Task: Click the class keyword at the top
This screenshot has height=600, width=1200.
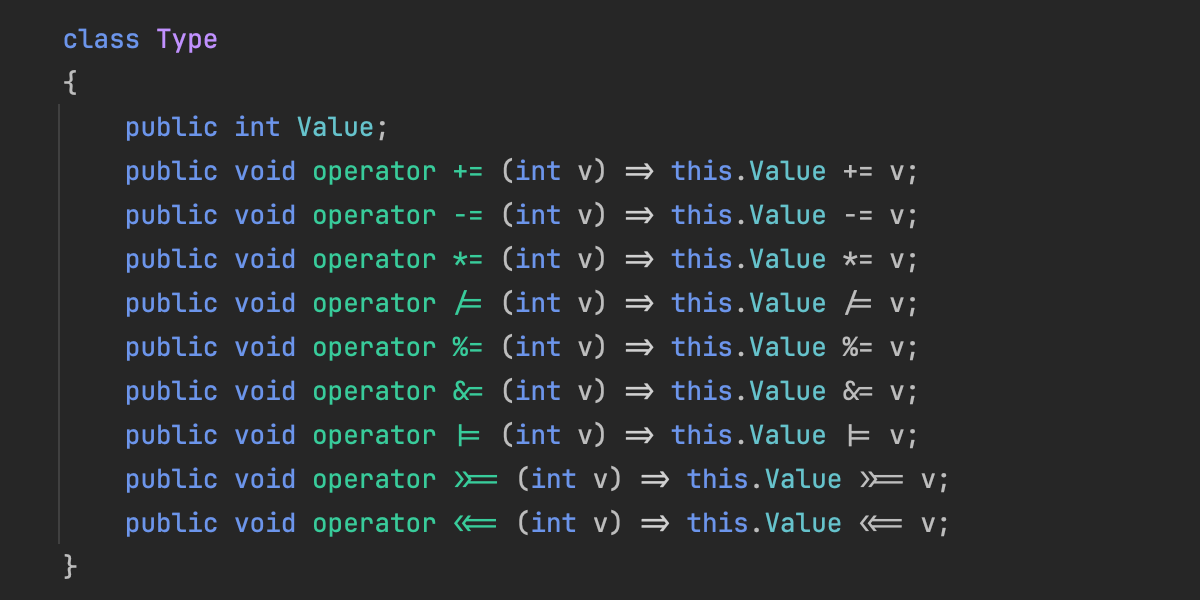Action: click(102, 40)
